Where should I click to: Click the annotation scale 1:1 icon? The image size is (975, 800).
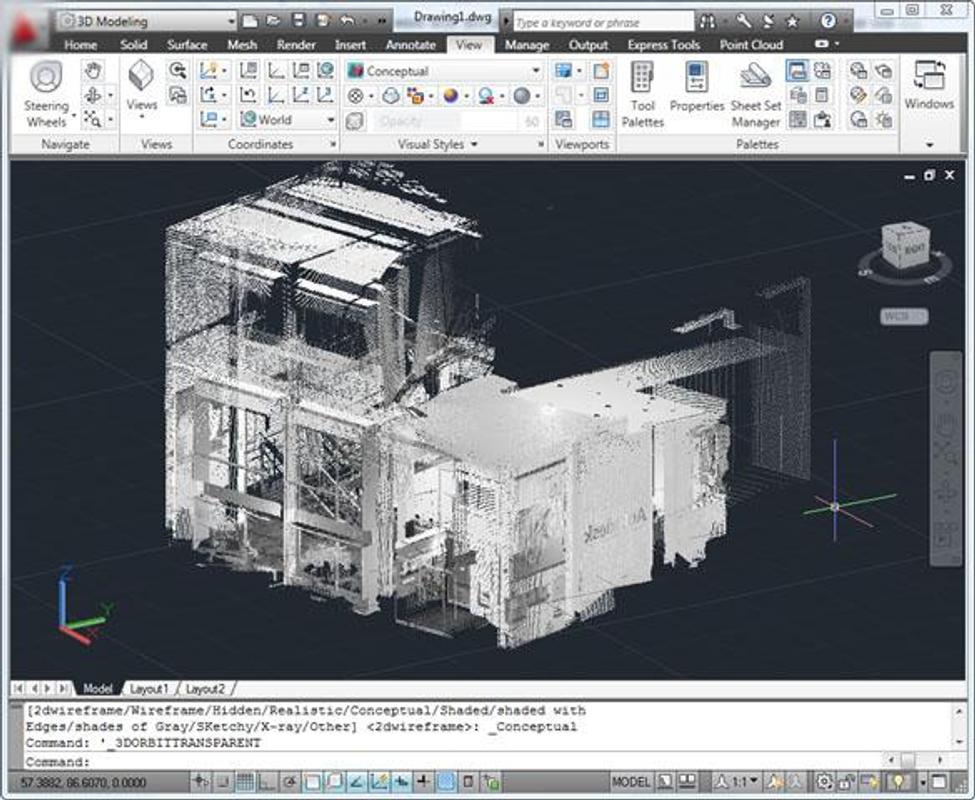737,781
